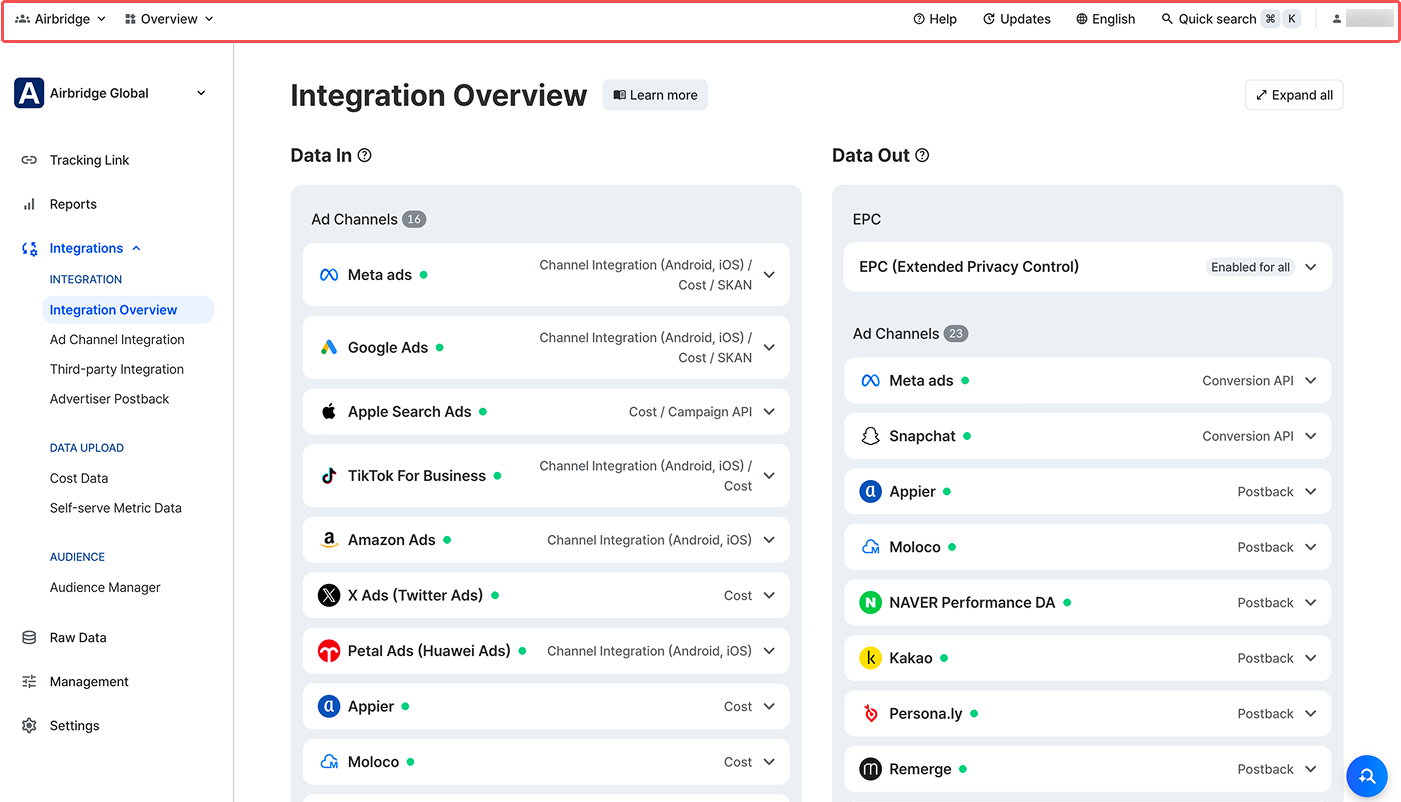Expand the Persona.ly row chevron
This screenshot has width=1401, height=802.
coord(1311,714)
